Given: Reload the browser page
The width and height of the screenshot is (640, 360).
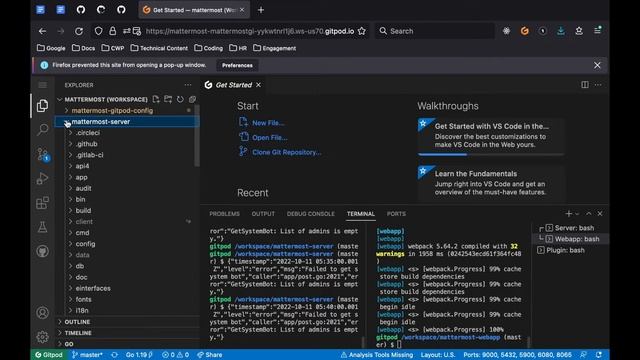Looking at the screenshot, I should pos(79,31).
